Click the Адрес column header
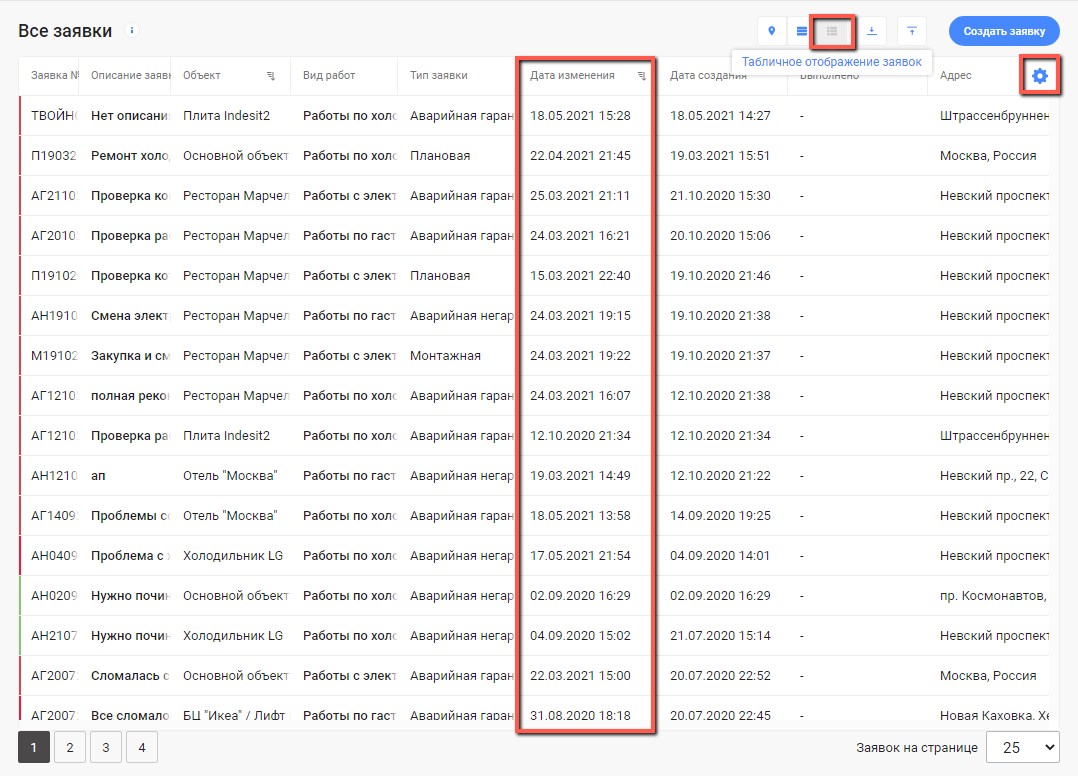1078x776 pixels. [956, 76]
